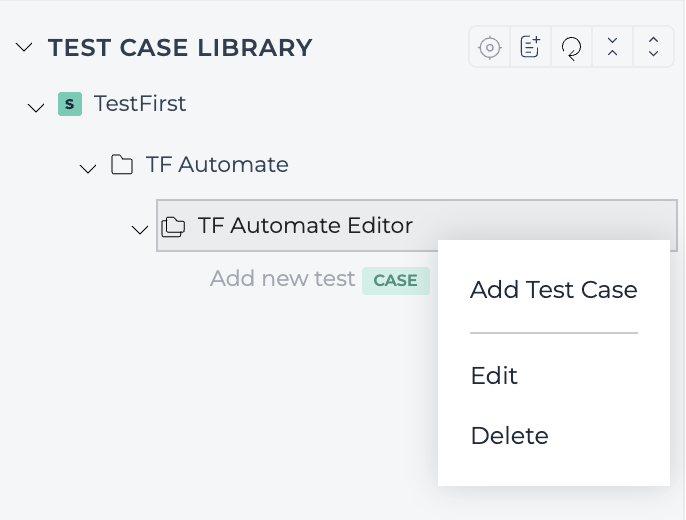
Task: Select Delete in the context menu
Action: pyautogui.click(x=509, y=436)
